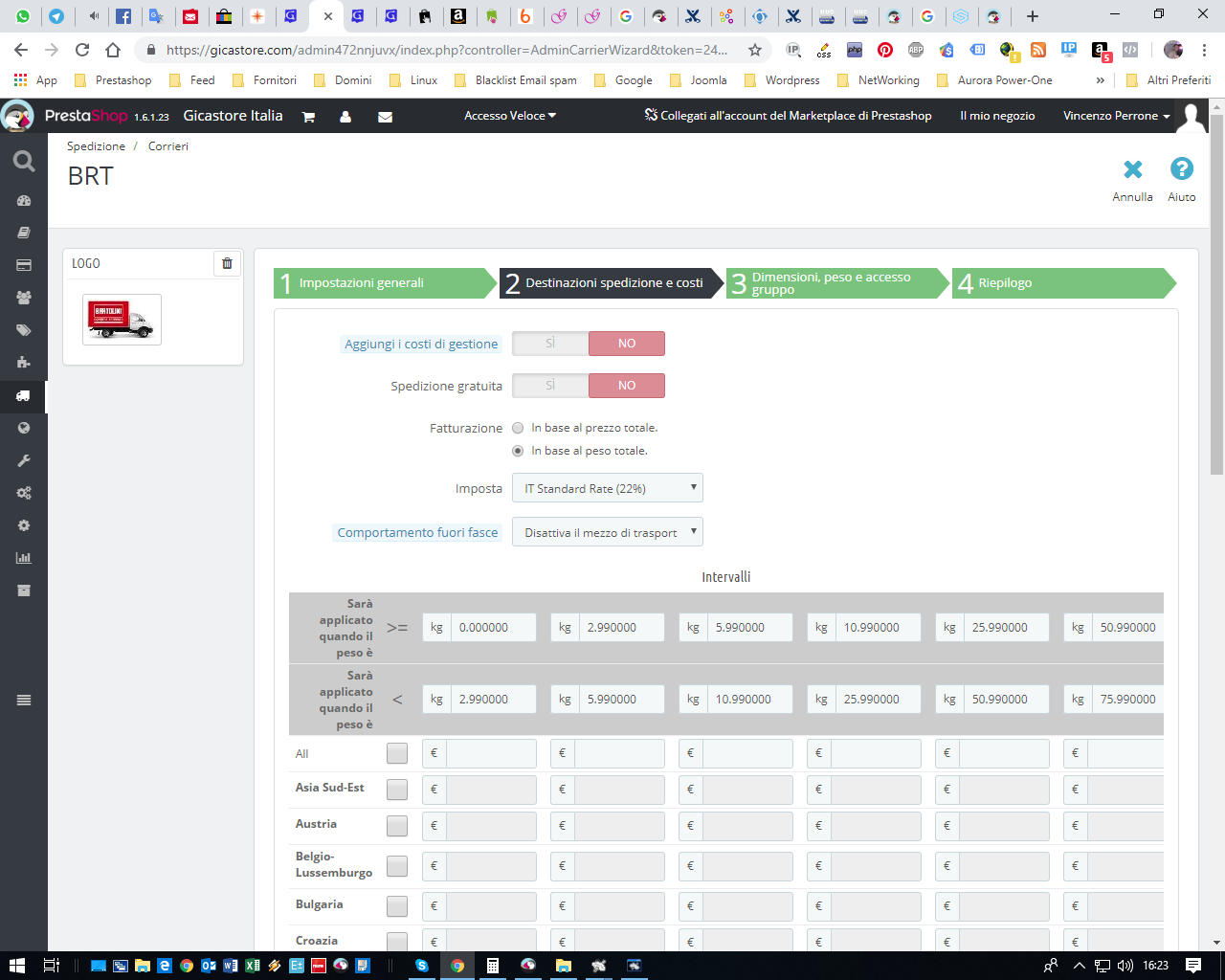Open the modules puzzle icon in sidebar
Screen dimensions: 1225x980
(24, 363)
